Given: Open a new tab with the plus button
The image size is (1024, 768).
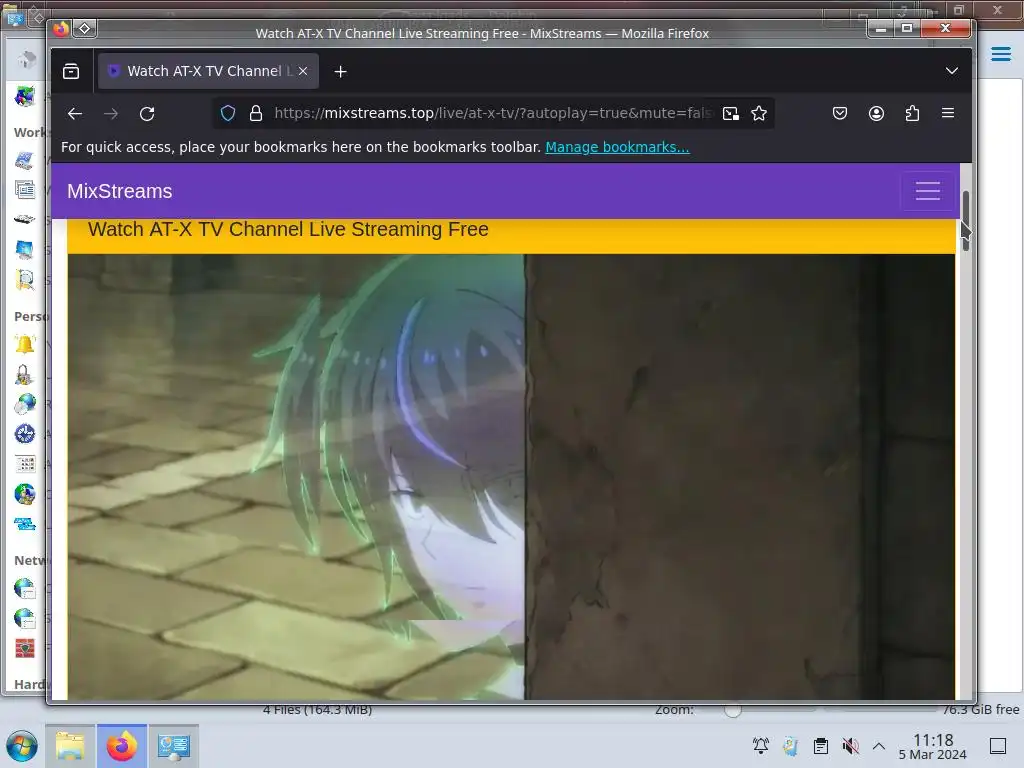Looking at the screenshot, I should point(340,72).
